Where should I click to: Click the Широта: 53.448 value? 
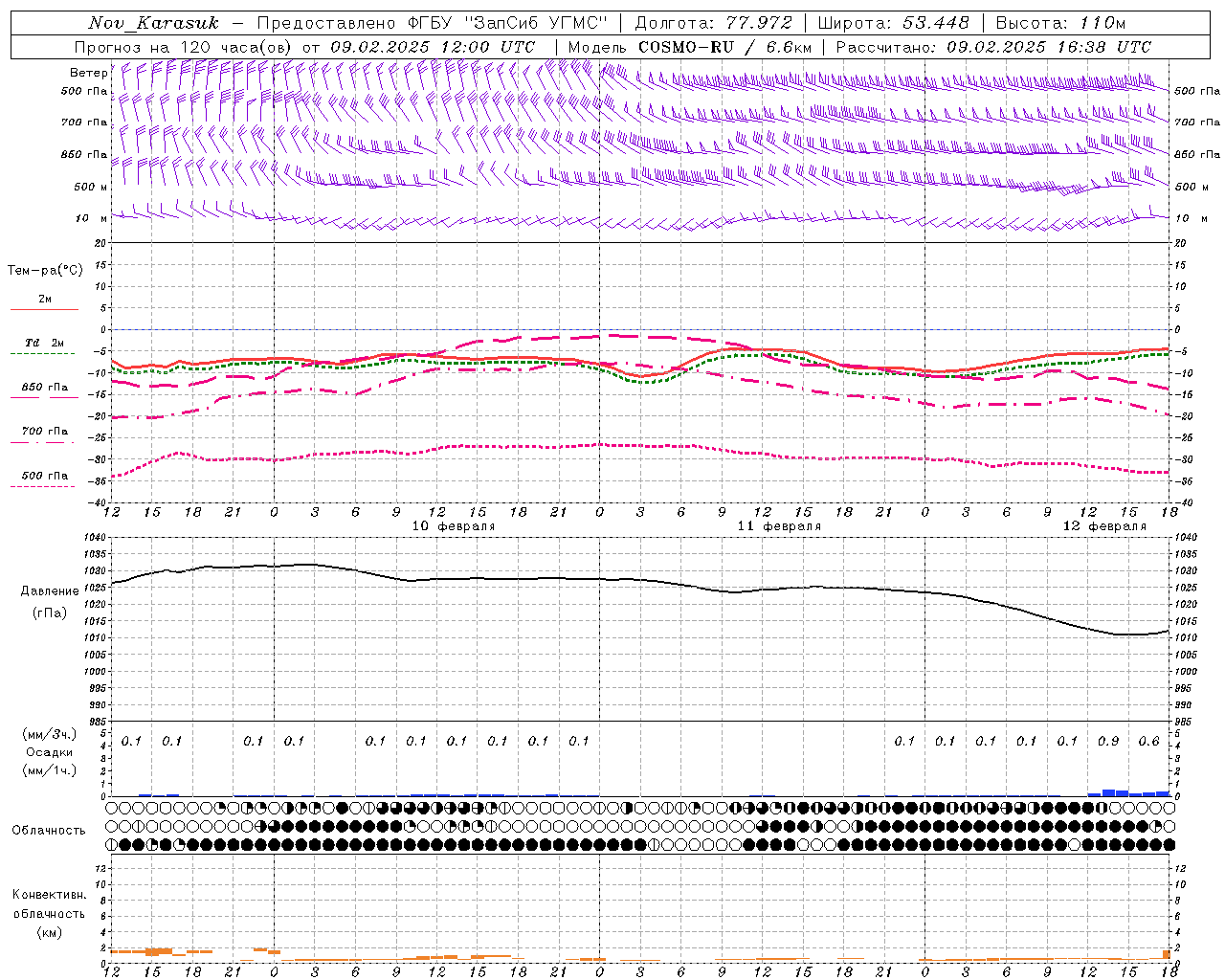point(894,23)
